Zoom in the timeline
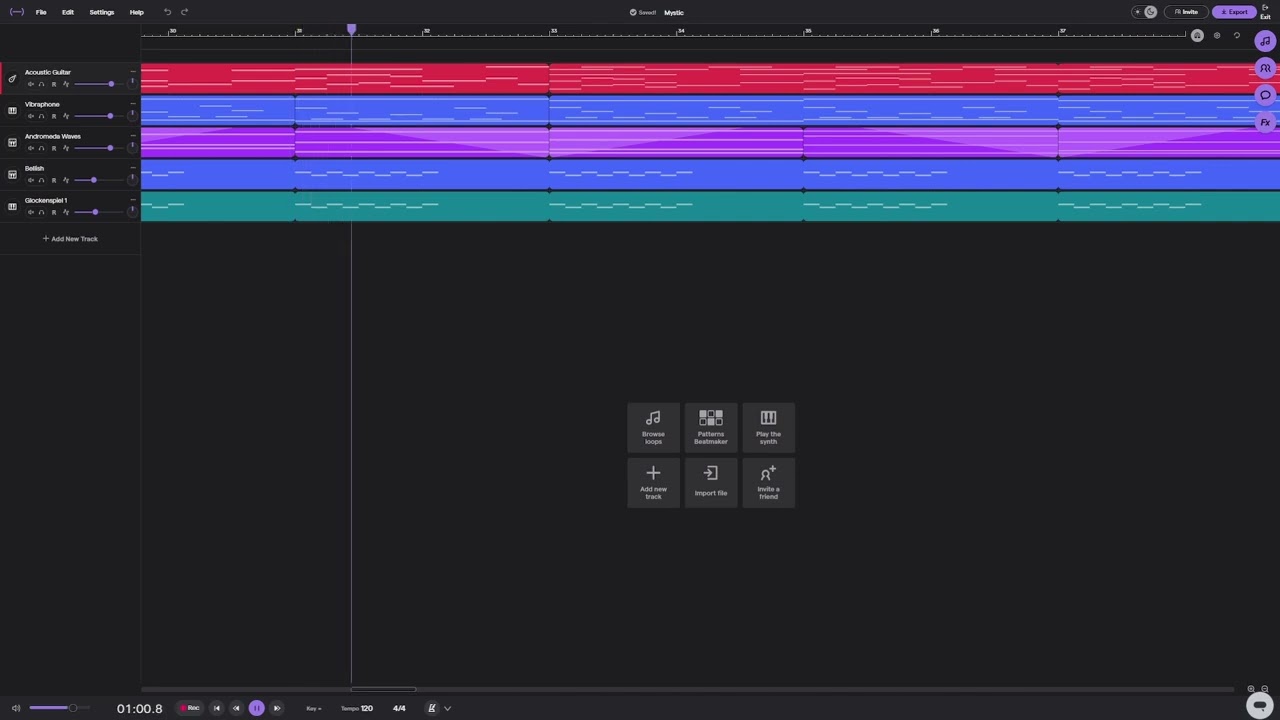 point(1251,689)
